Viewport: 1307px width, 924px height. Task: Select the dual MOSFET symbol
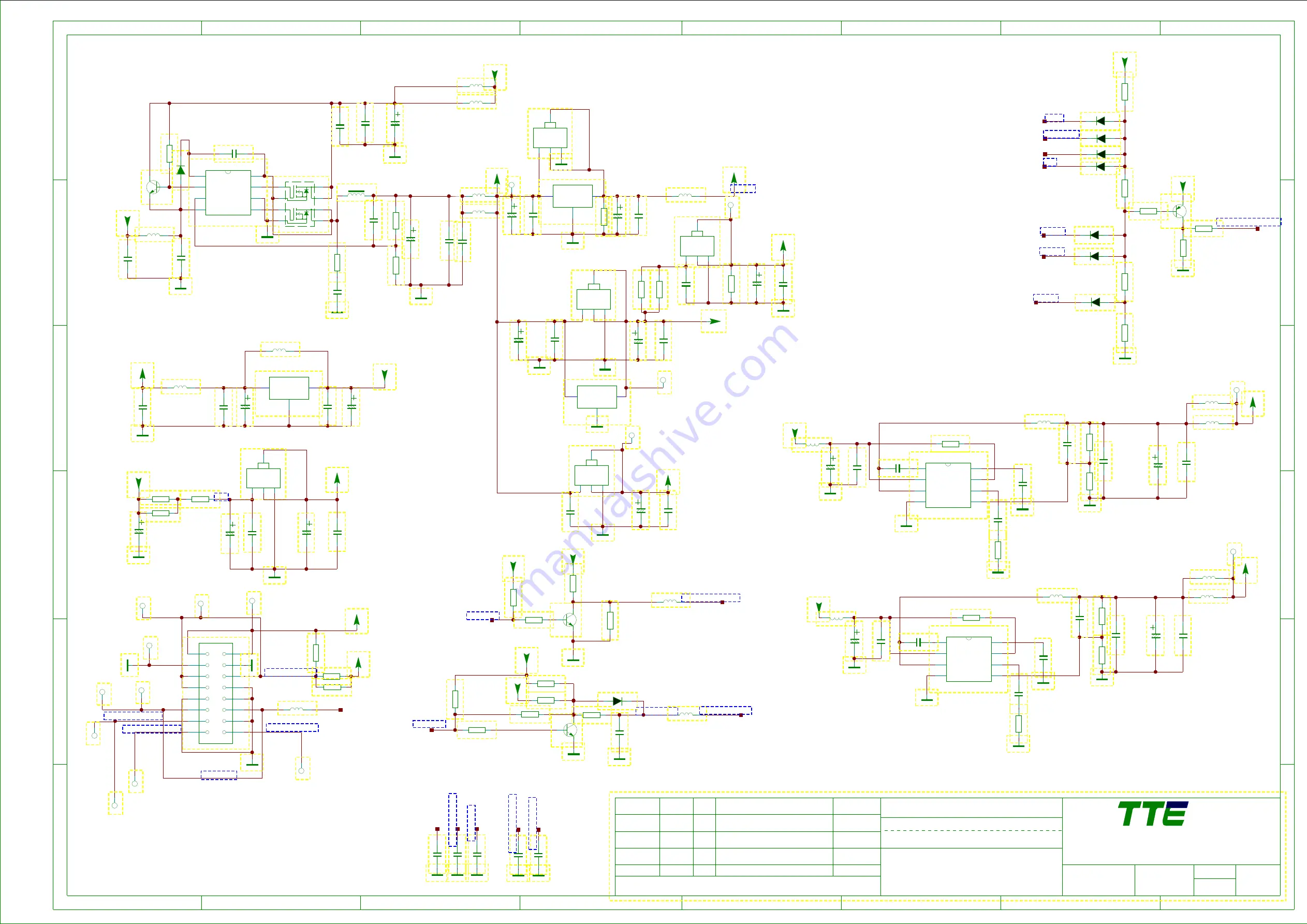299,204
